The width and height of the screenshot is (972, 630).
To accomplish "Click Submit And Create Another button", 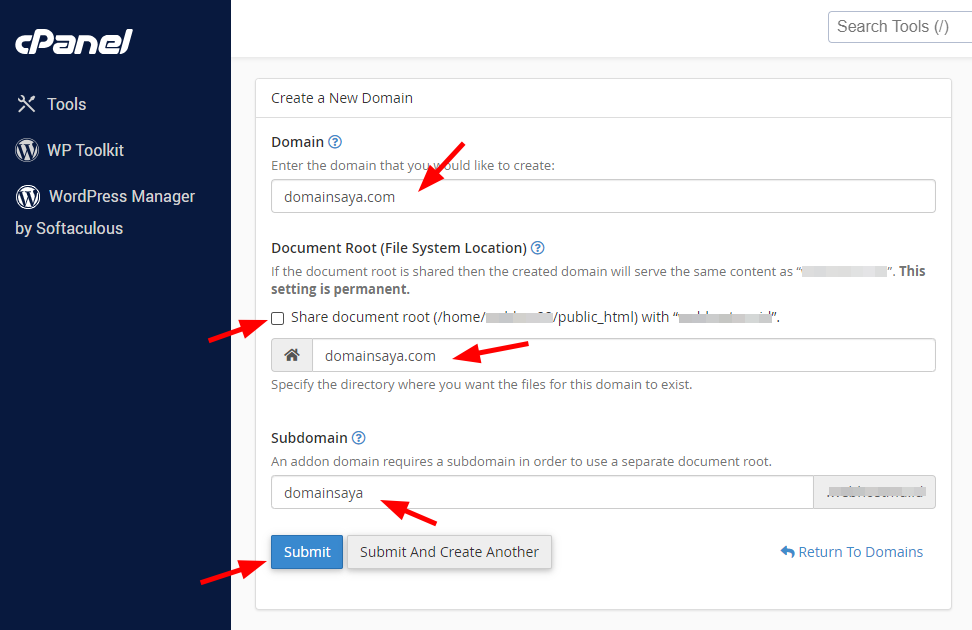I will pyautogui.click(x=449, y=552).
